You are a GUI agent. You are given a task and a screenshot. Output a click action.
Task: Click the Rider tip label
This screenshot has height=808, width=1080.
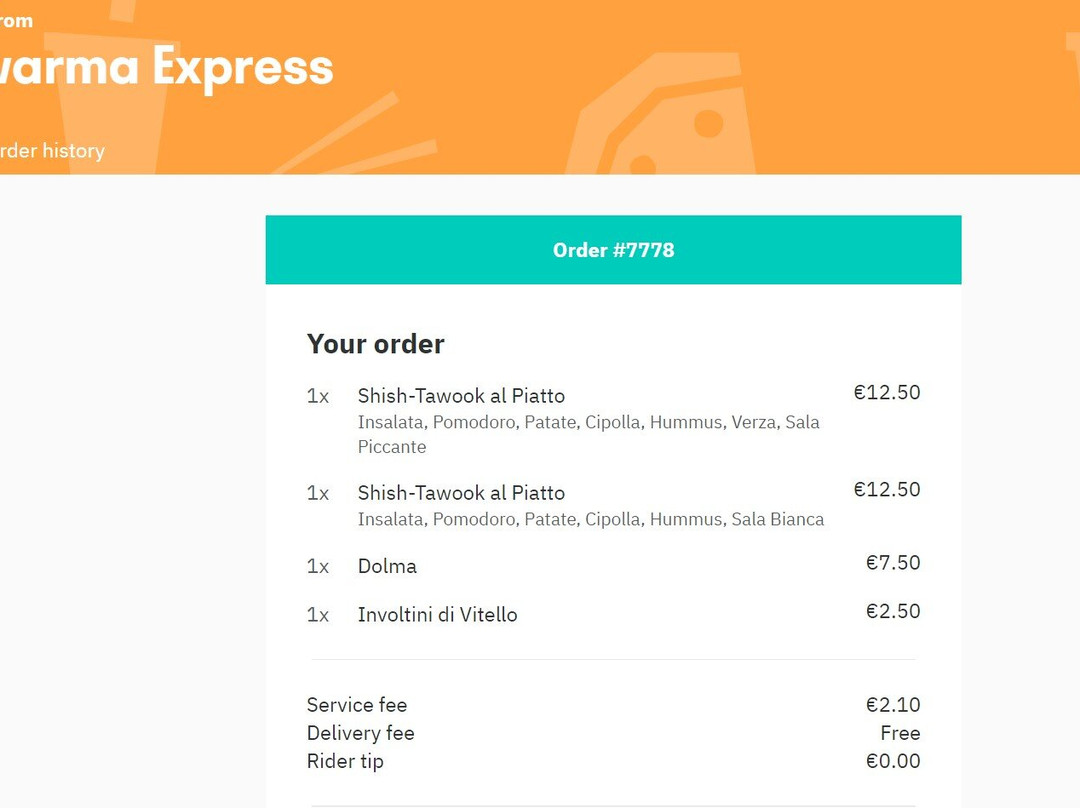coord(345,761)
